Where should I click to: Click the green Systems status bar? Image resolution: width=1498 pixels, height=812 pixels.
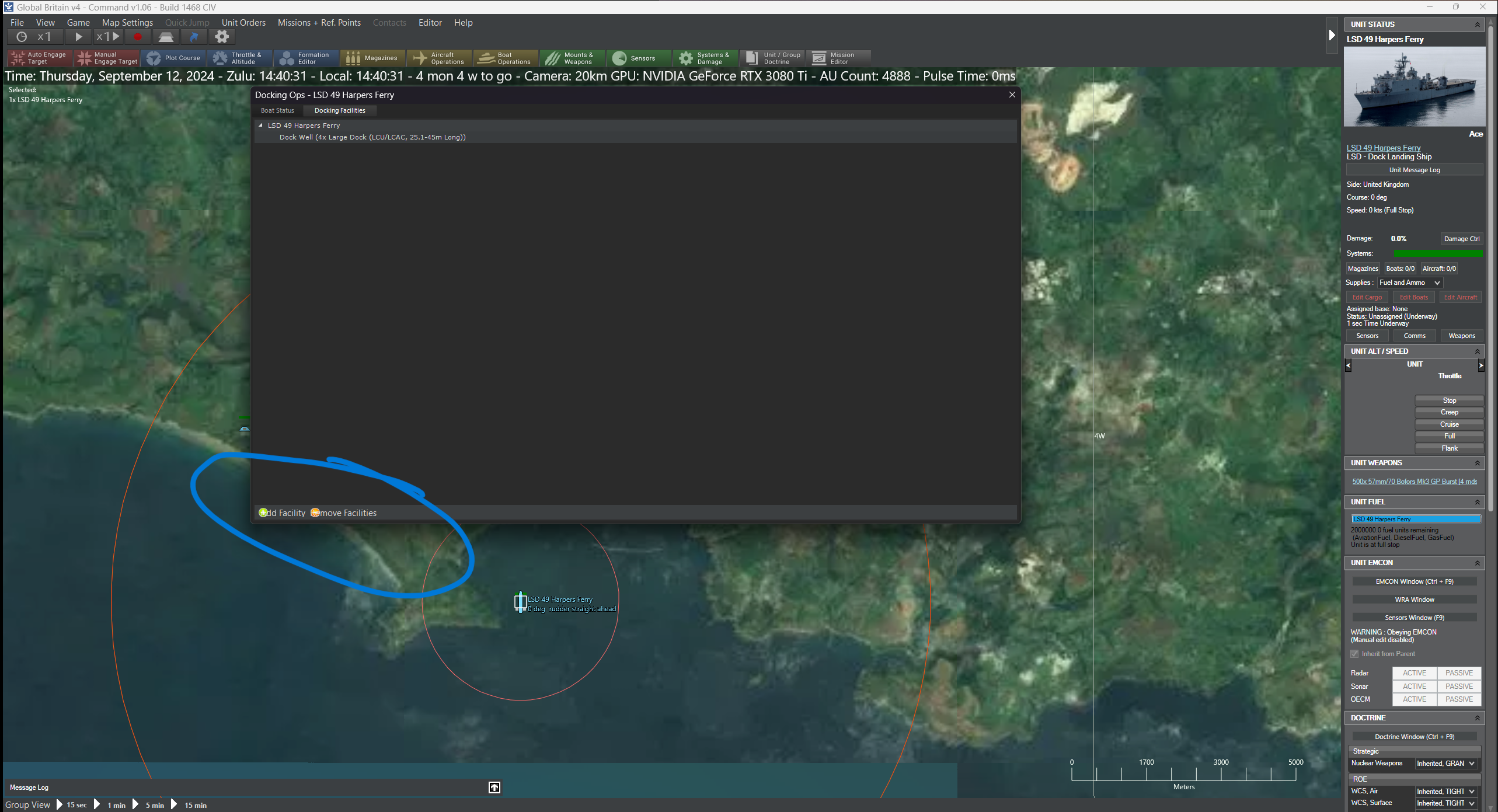coord(1438,253)
